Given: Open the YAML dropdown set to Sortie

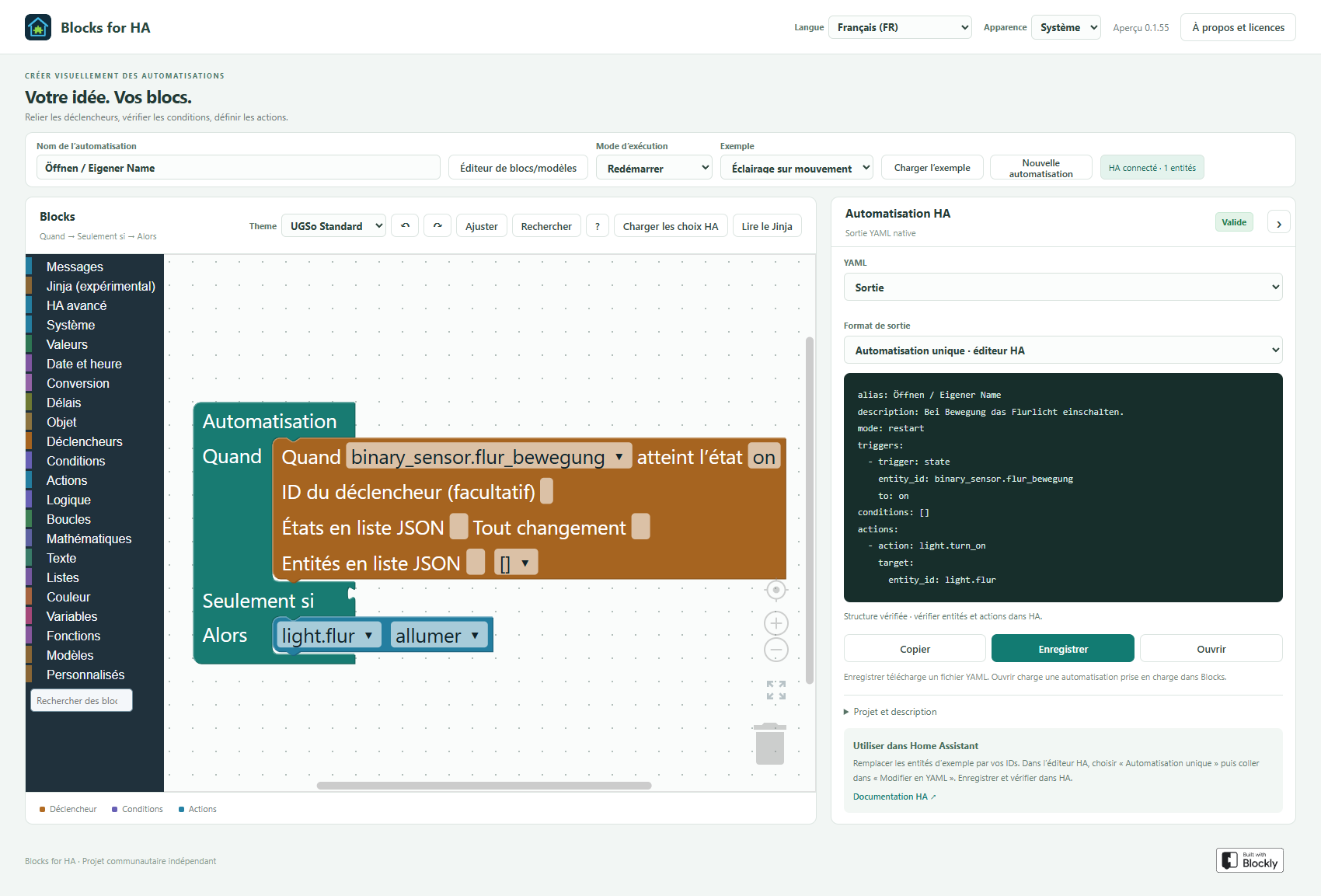Looking at the screenshot, I should [1063, 288].
